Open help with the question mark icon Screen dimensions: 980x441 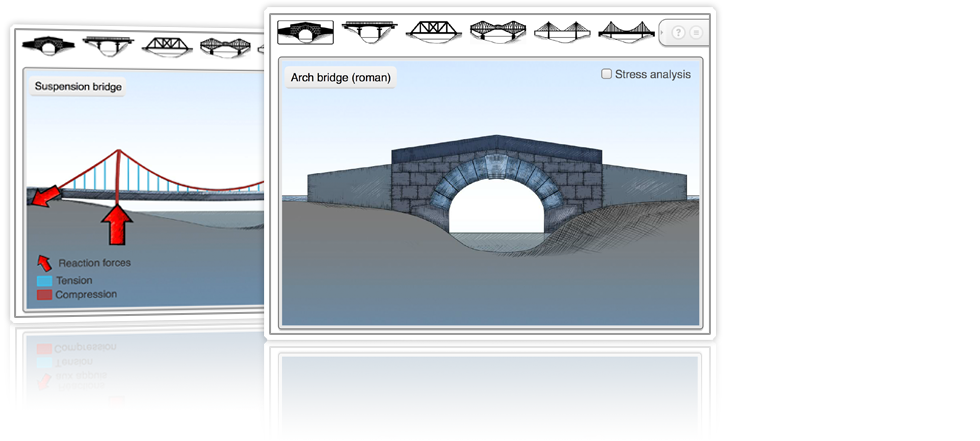click(678, 32)
